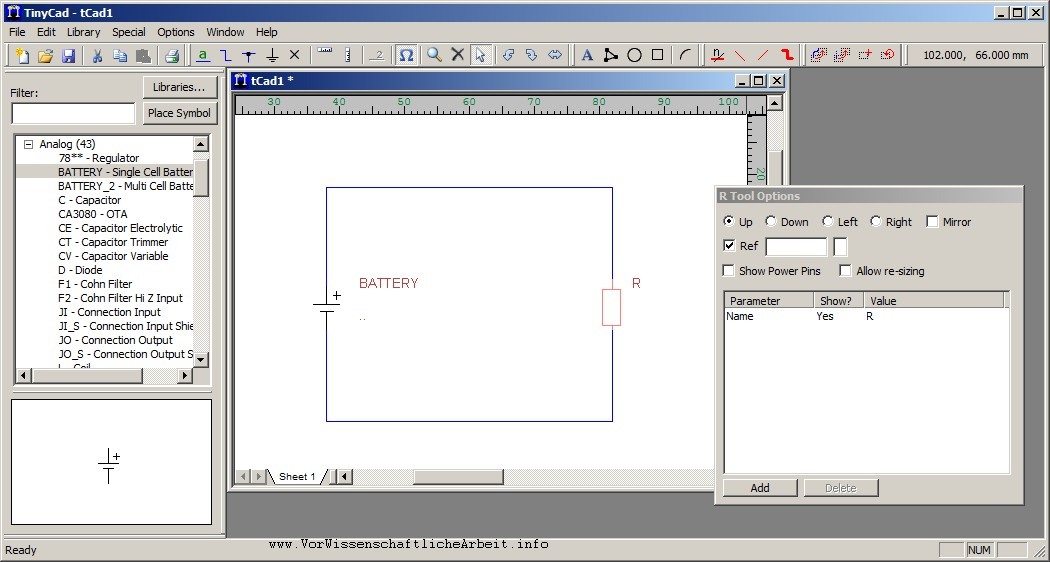Viewport: 1050px width, 562px height.
Task: Click the Add parameter button
Action: click(760, 488)
